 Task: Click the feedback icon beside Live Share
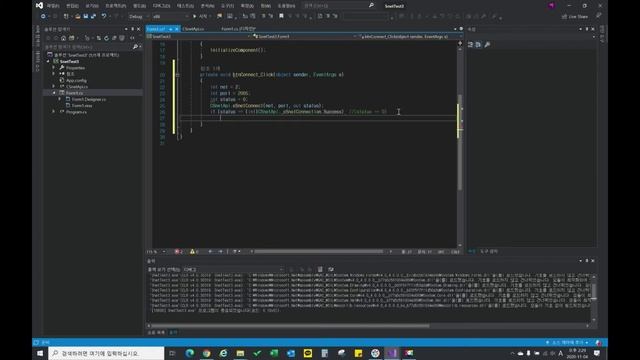pos(598,16)
